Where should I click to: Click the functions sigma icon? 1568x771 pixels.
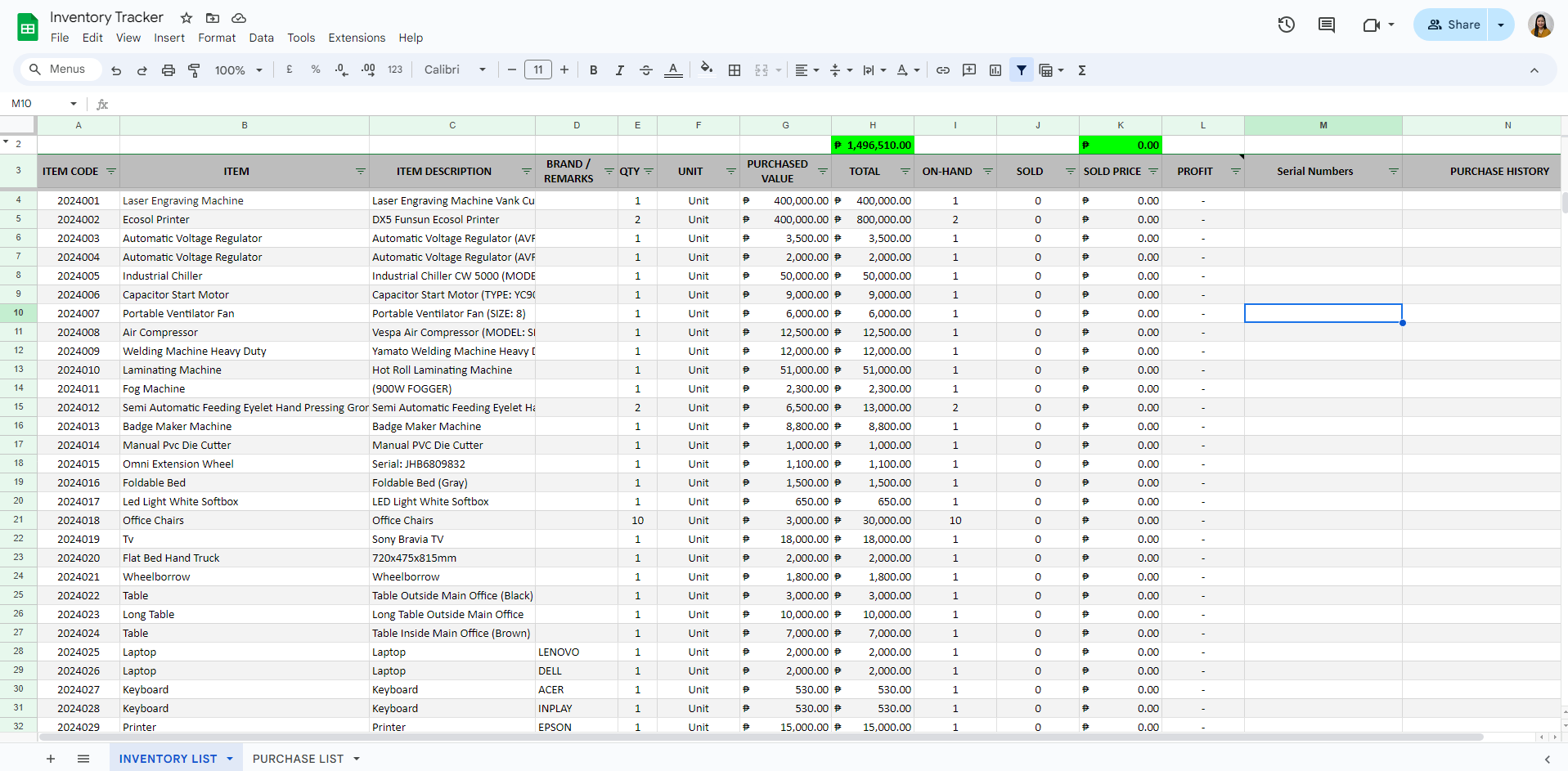click(1081, 70)
